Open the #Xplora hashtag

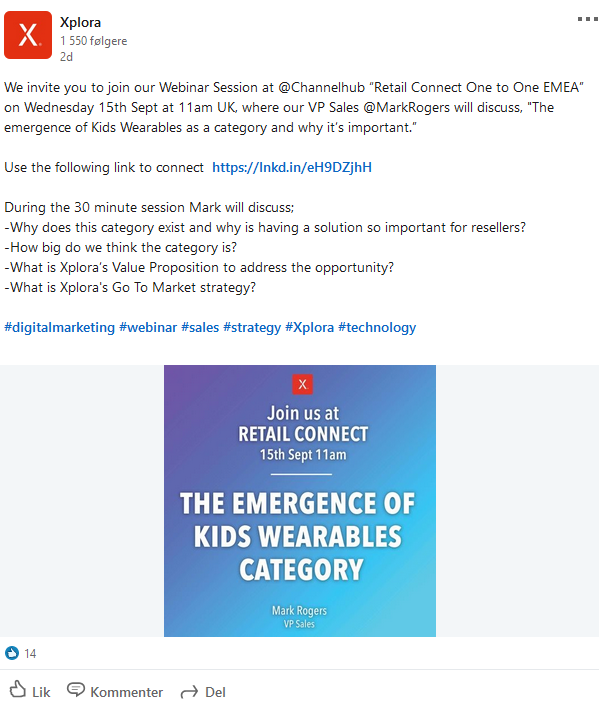(310, 327)
